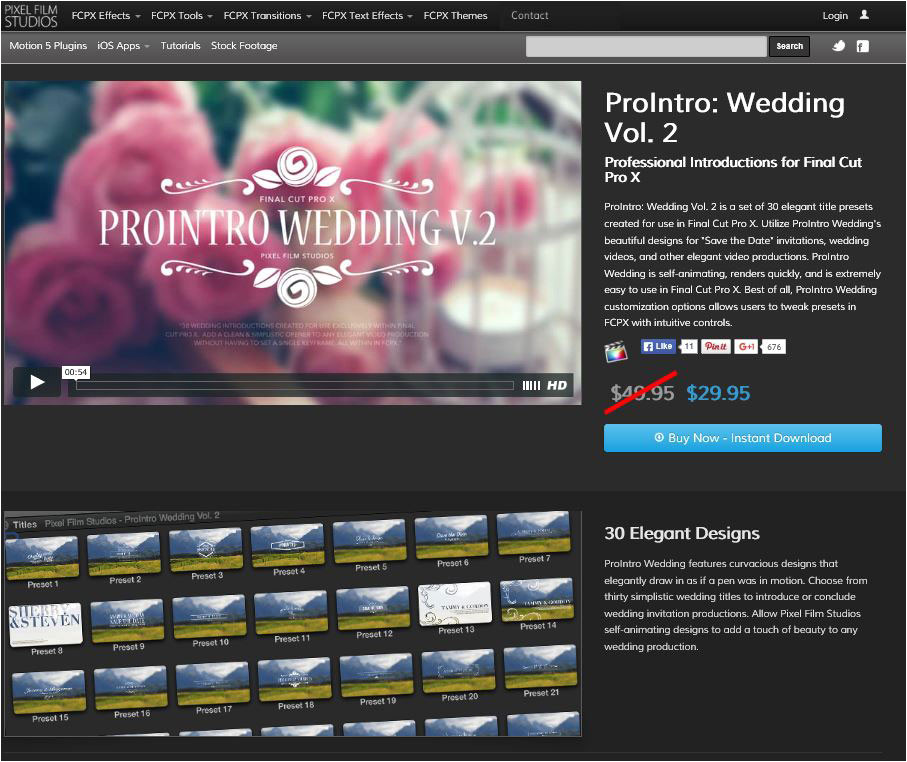Select the Preset 2 thumbnail
The width and height of the screenshot is (907, 762).
pos(124,553)
